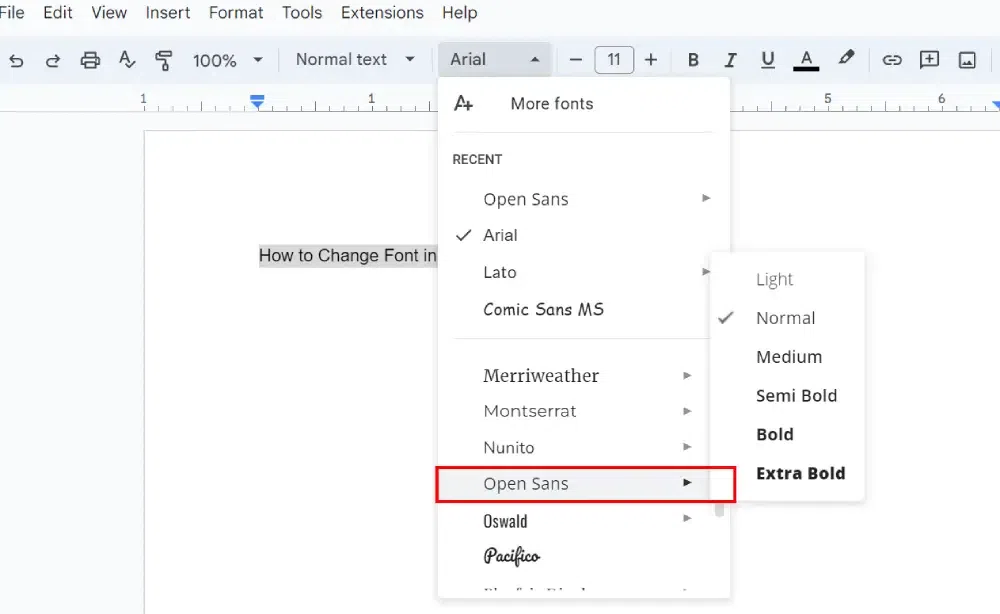Open the Normal text style dropdown
The width and height of the screenshot is (1000, 614).
coord(355,59)
